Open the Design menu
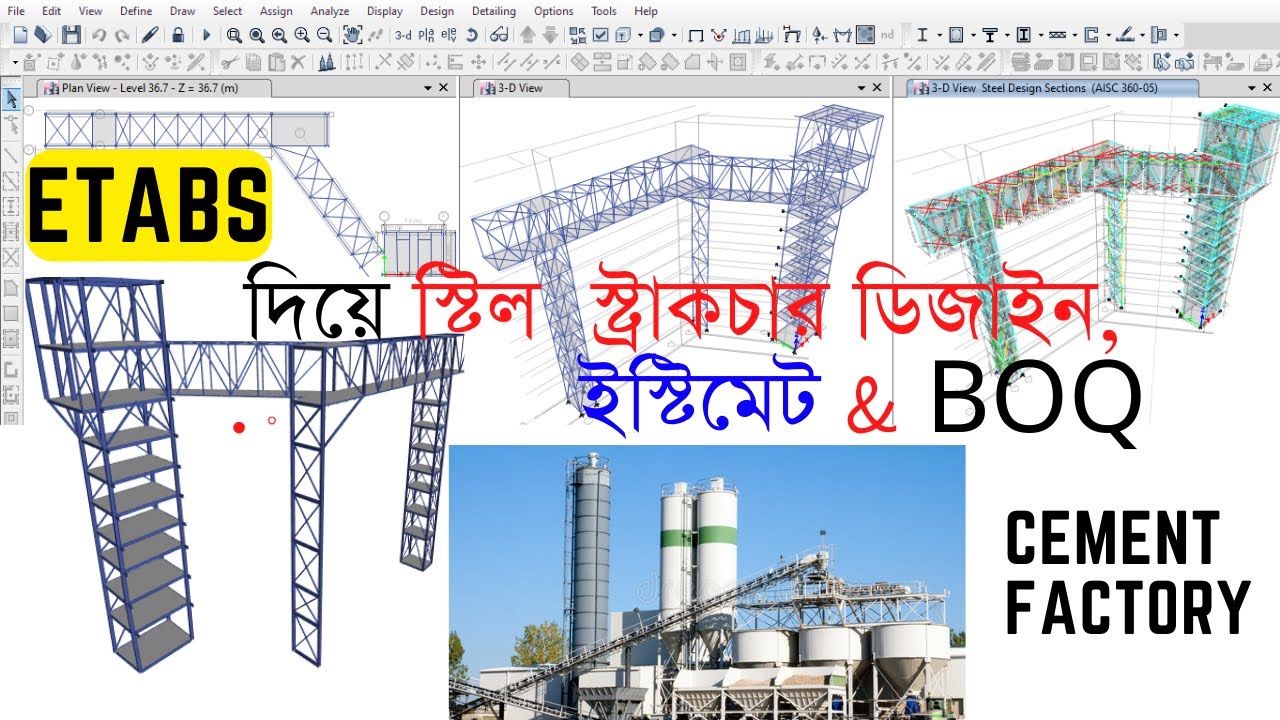Image resolution: width=1280 pixels, height=720 pixels. [436, 11]
